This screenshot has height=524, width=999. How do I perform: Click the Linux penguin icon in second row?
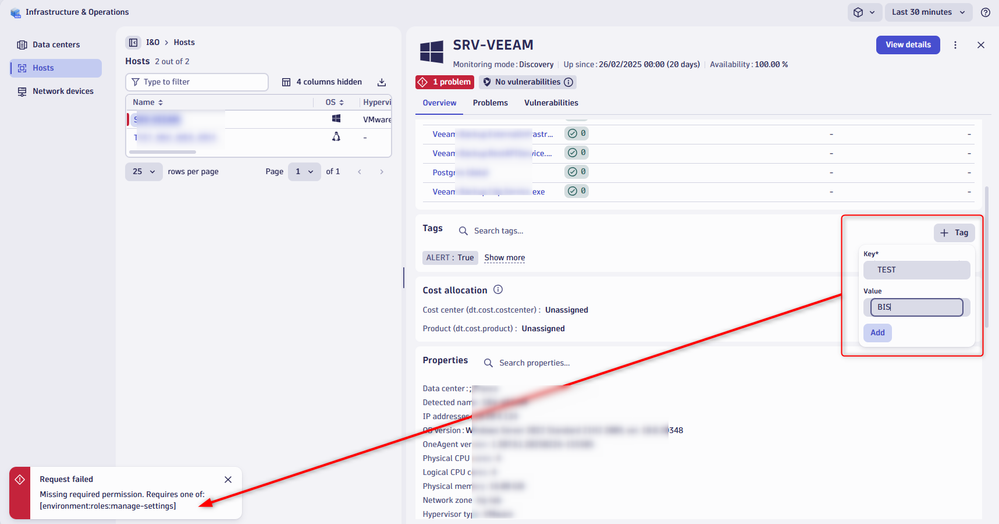(336, 136)
